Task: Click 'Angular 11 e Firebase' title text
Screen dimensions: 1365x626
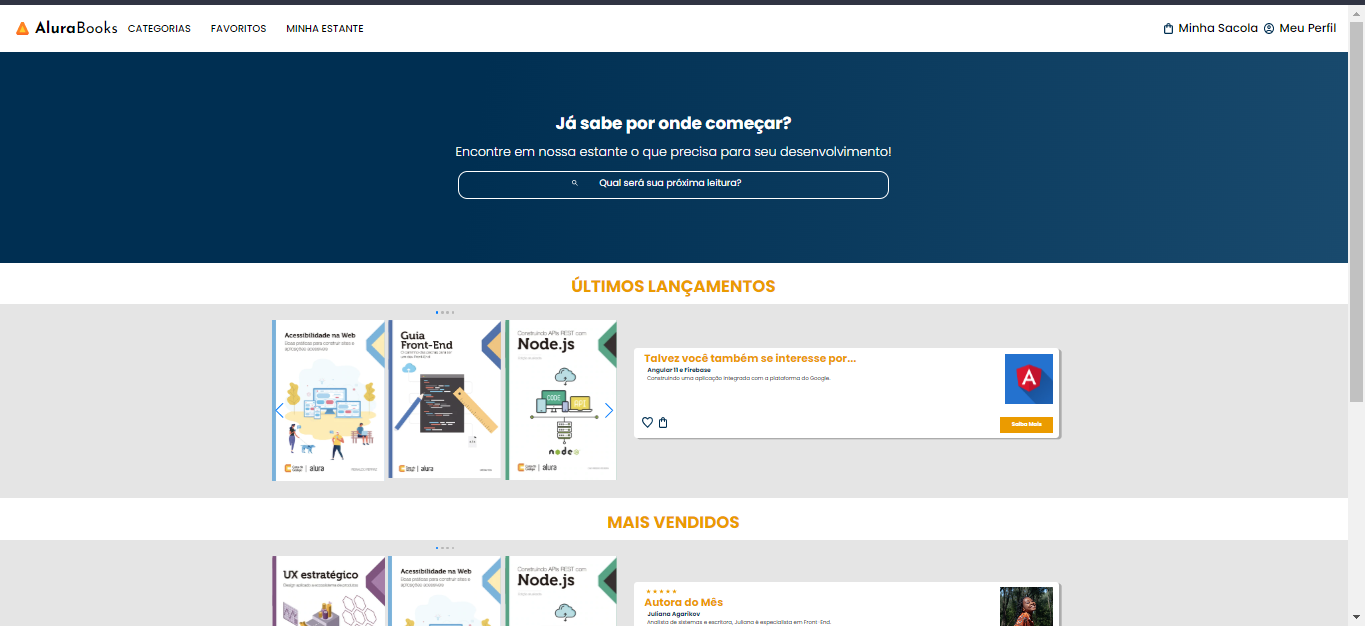Action: 679,370
